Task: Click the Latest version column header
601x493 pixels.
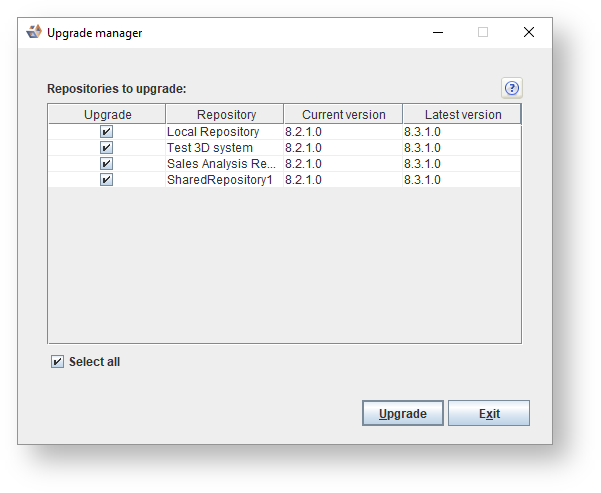Action: tap(462, 115)
